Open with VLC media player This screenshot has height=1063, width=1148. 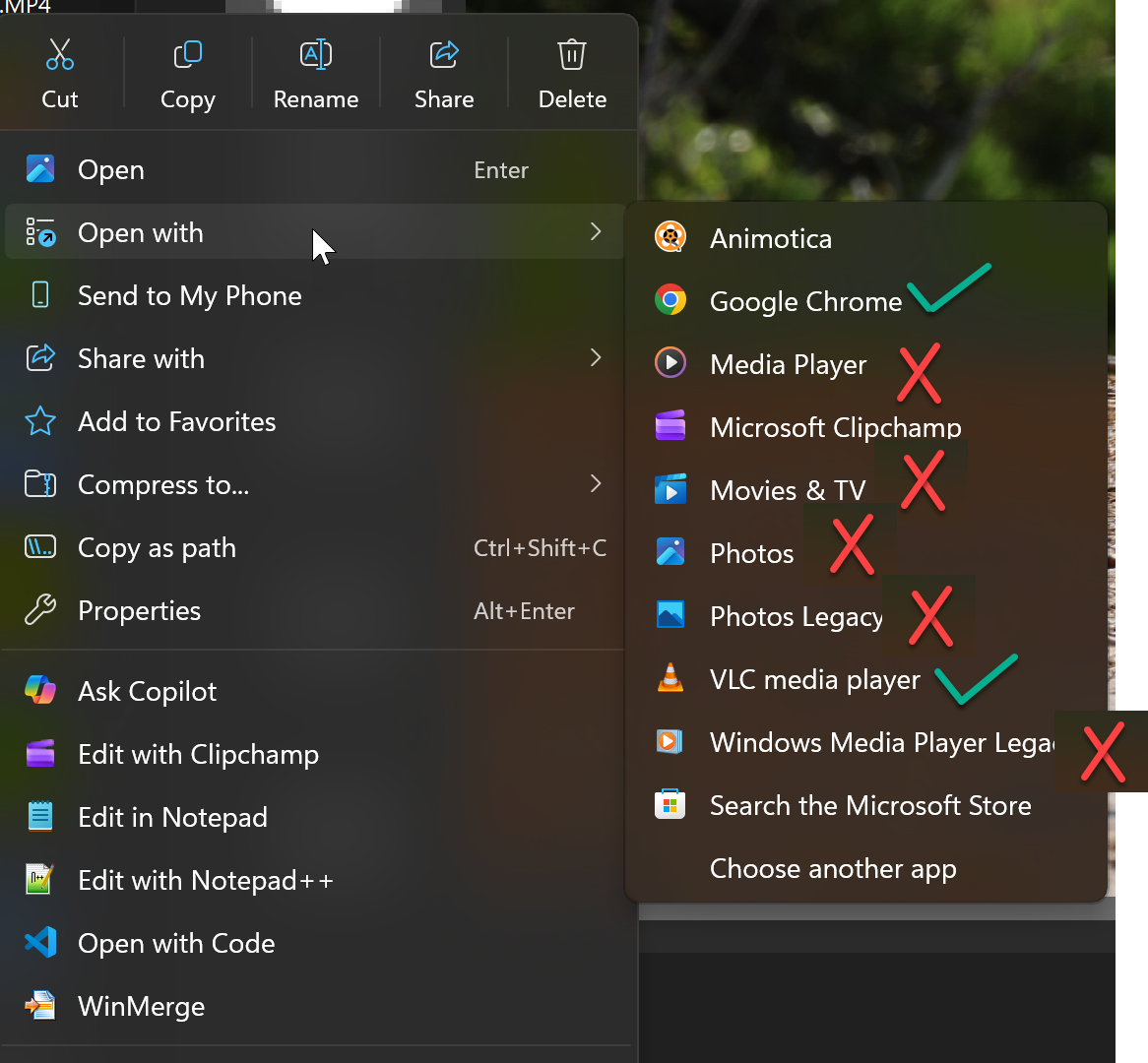(x=866, y=679)
